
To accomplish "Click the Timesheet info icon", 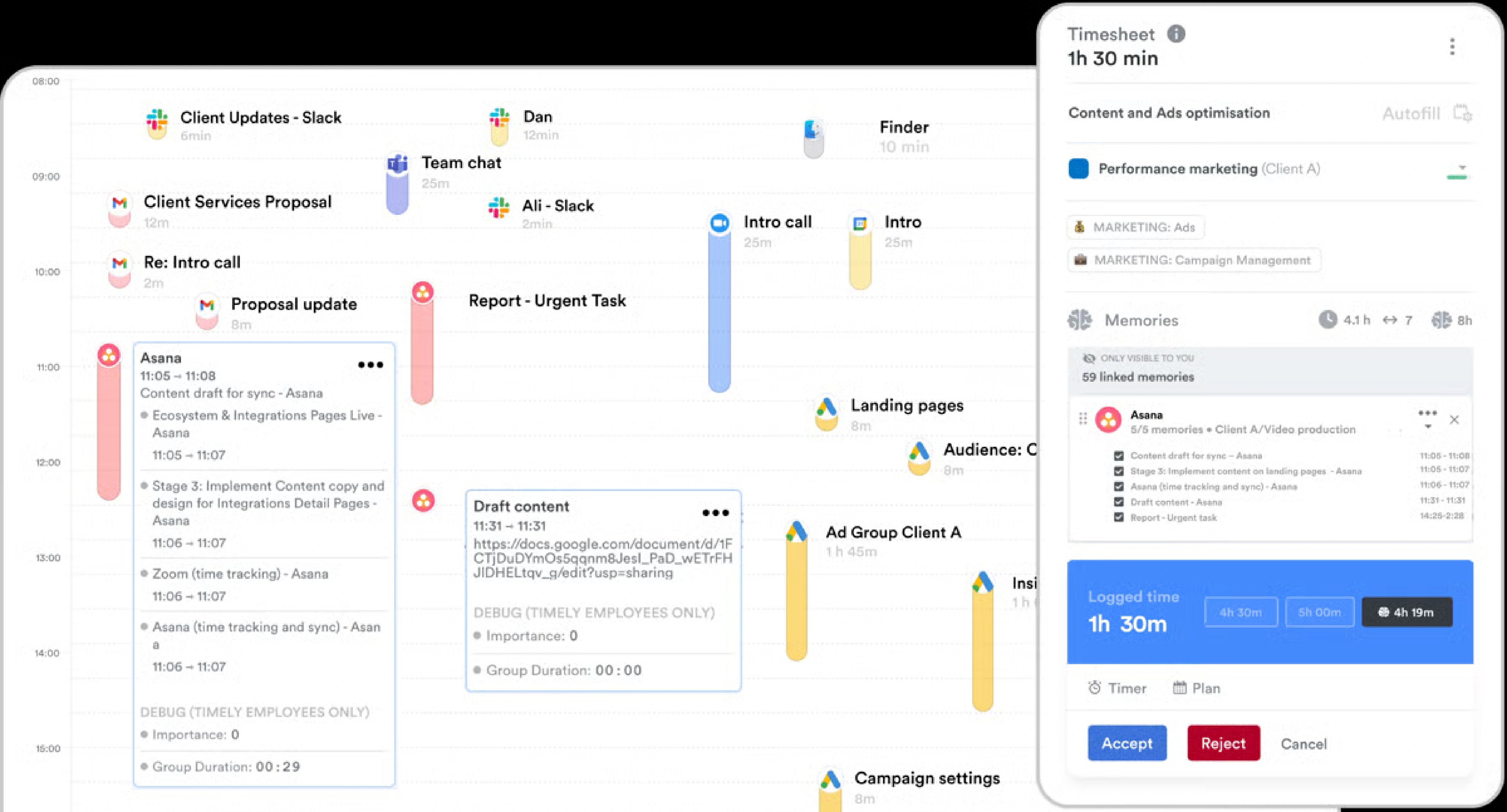I will coord(1176,34).
